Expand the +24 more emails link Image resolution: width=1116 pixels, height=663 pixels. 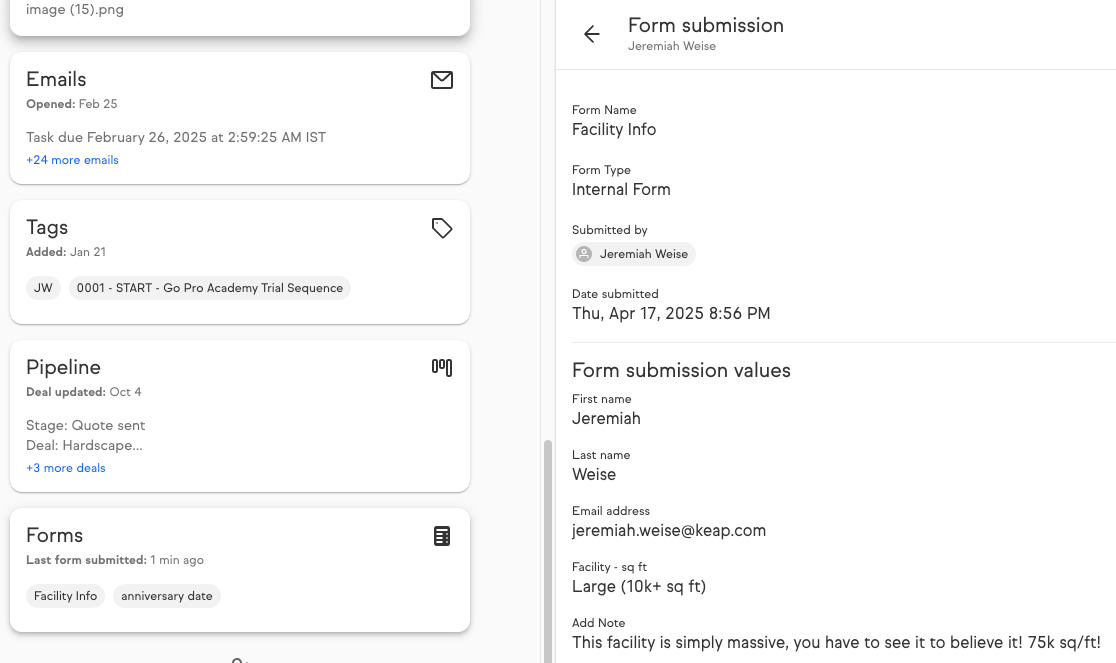click(72, 160)
